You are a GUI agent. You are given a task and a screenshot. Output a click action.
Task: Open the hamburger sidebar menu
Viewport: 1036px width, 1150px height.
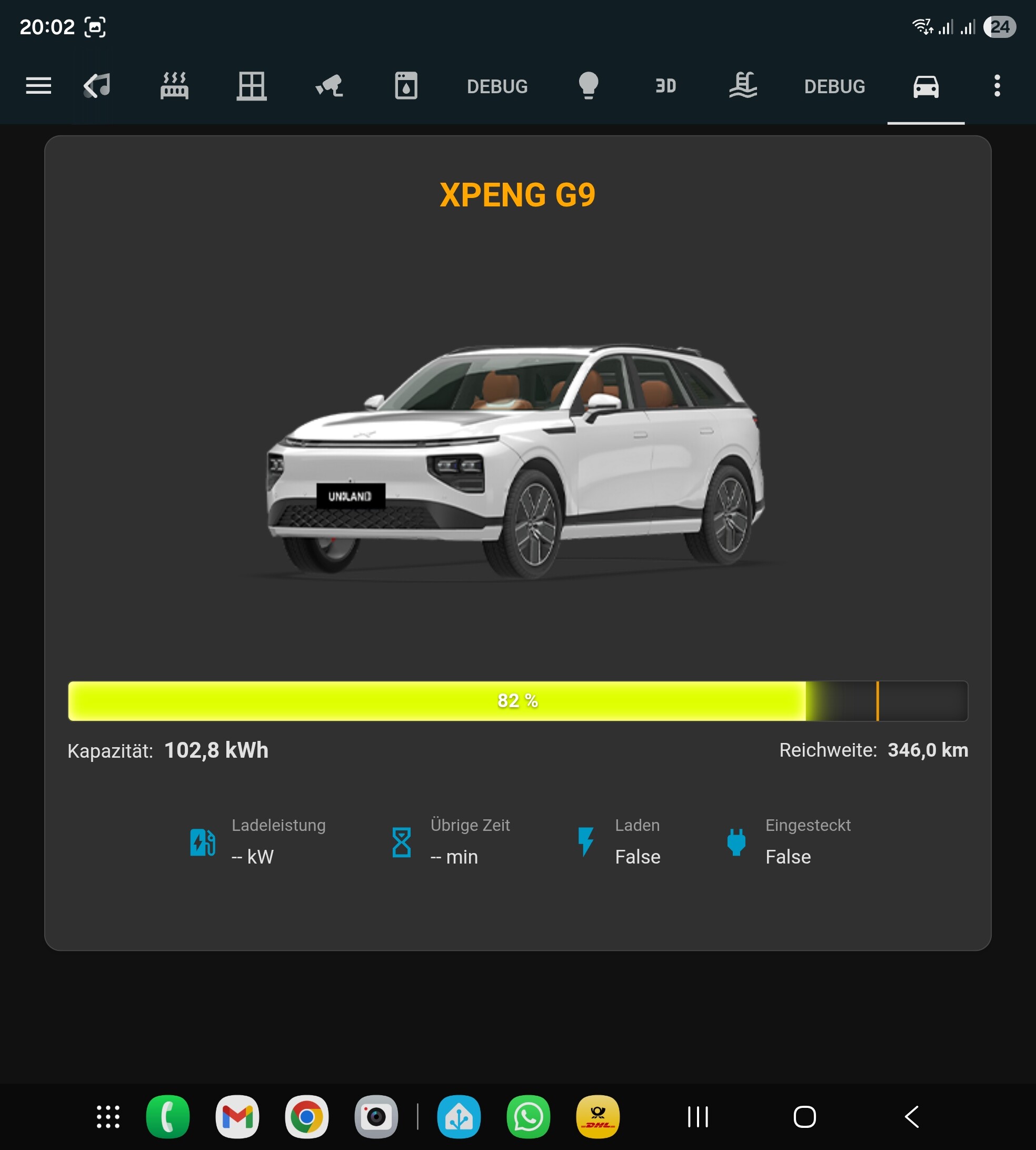(38, 86)
